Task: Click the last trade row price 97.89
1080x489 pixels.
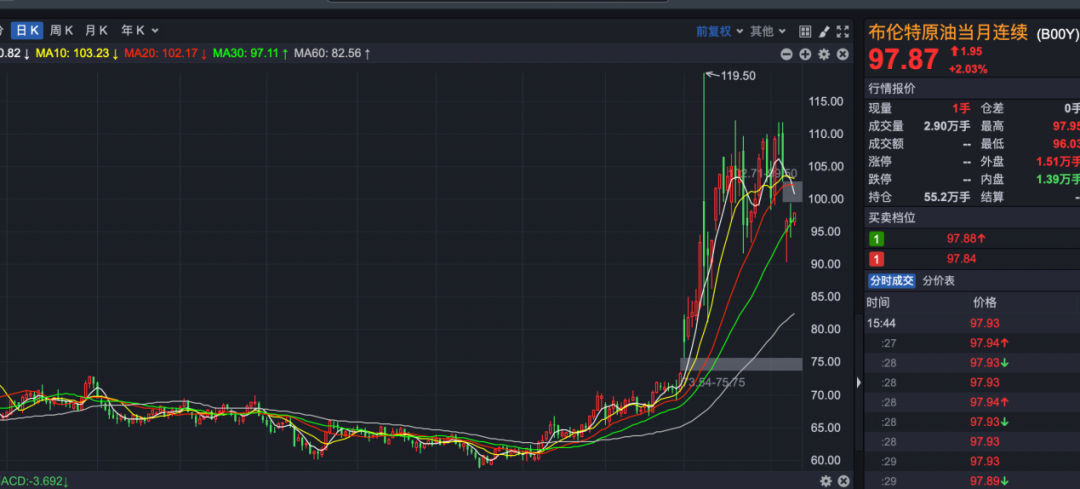Action: 985,481
